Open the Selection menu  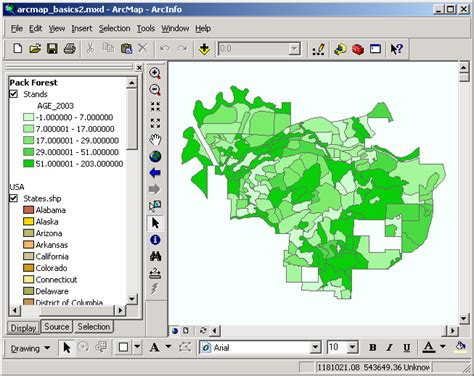point(114,29)
